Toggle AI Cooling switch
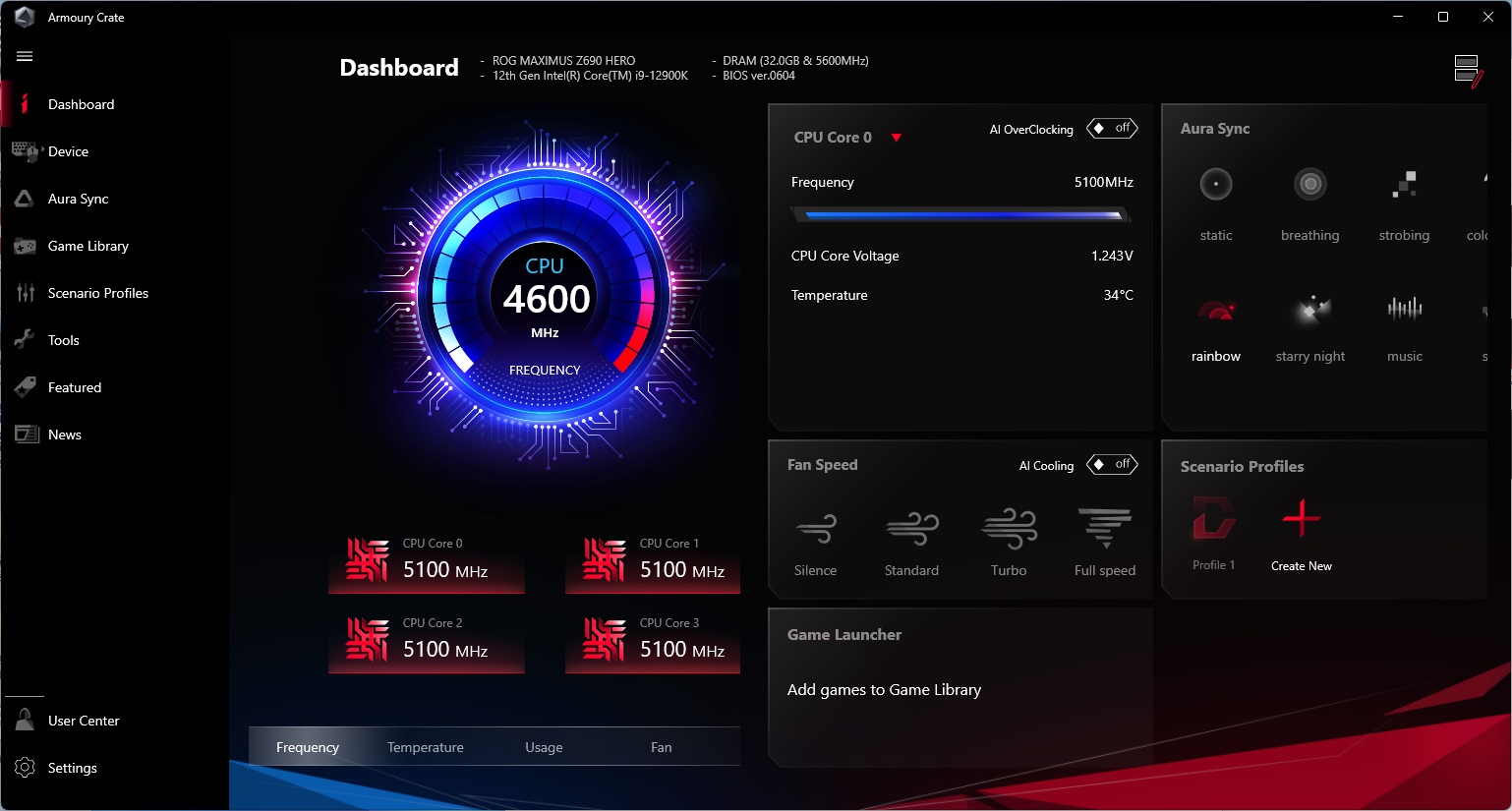The image size is (1512, 811). (1112, 464)
